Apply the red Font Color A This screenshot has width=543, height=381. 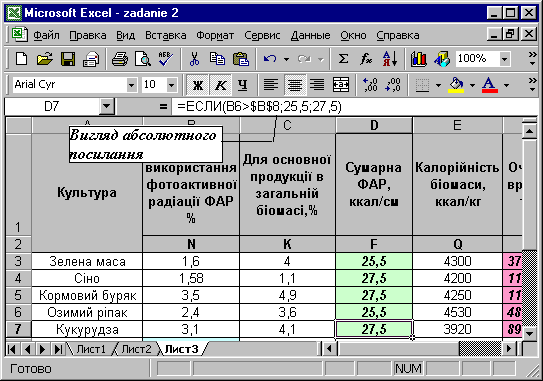click(x=490, y=85)
